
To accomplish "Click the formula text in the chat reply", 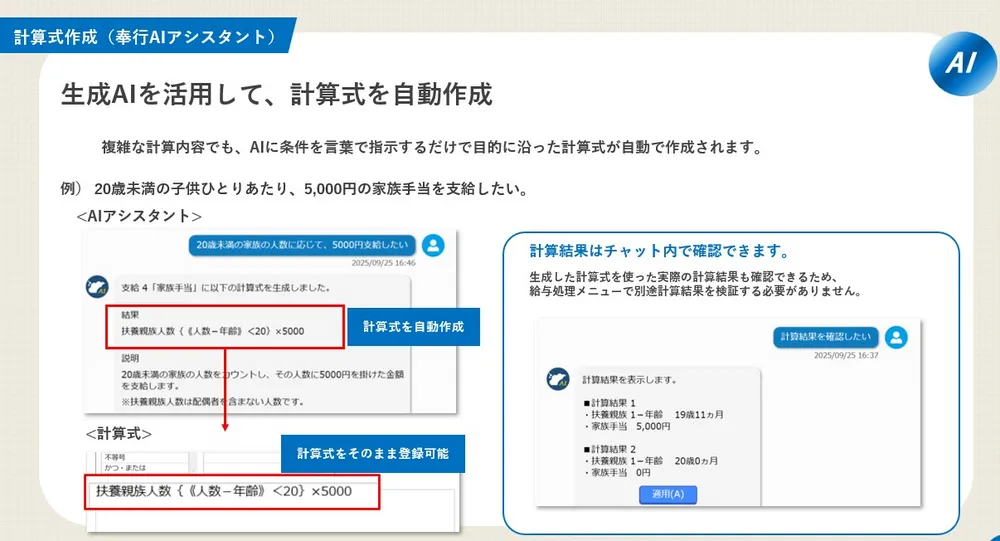I will pyautogui.click(x=212, y=331).
